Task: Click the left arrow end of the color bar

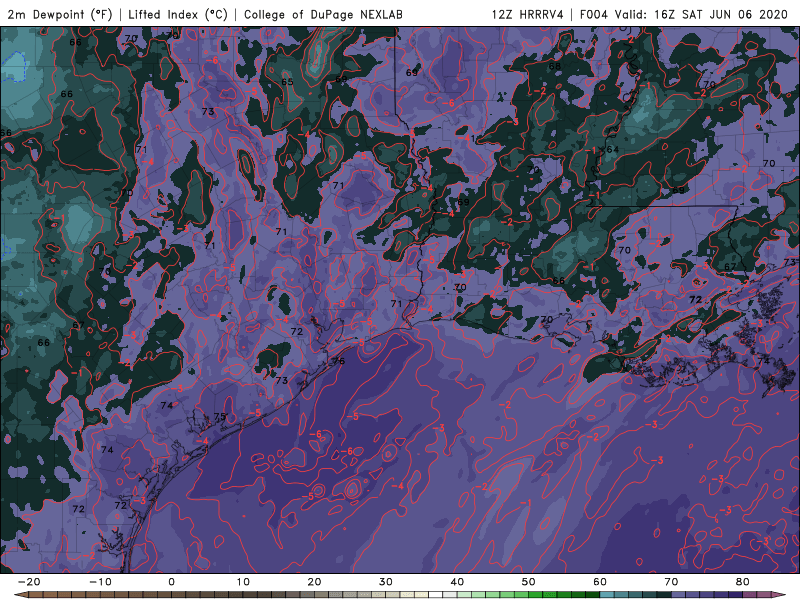Action: pos(21,595)
